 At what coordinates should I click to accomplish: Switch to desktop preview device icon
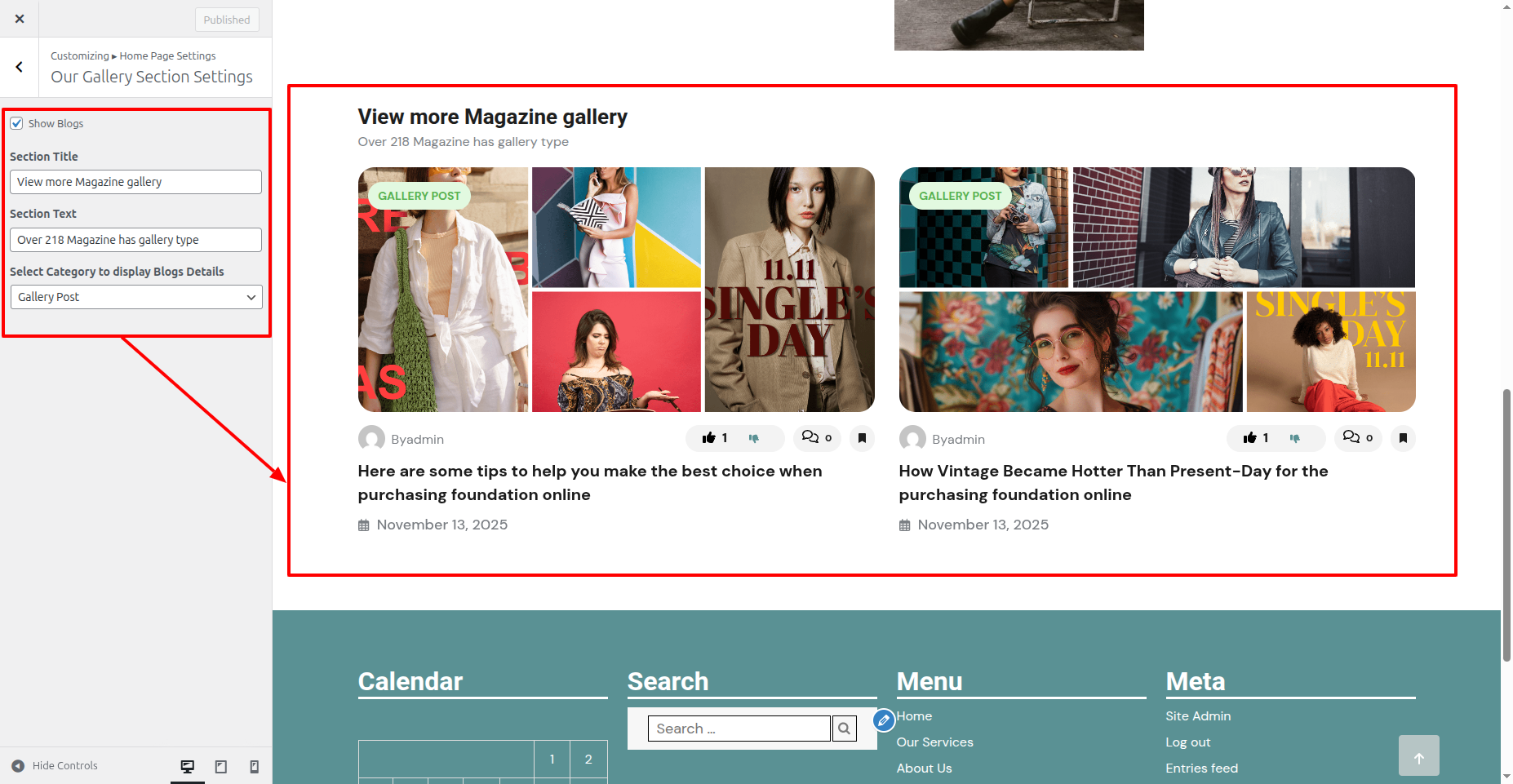188,766
